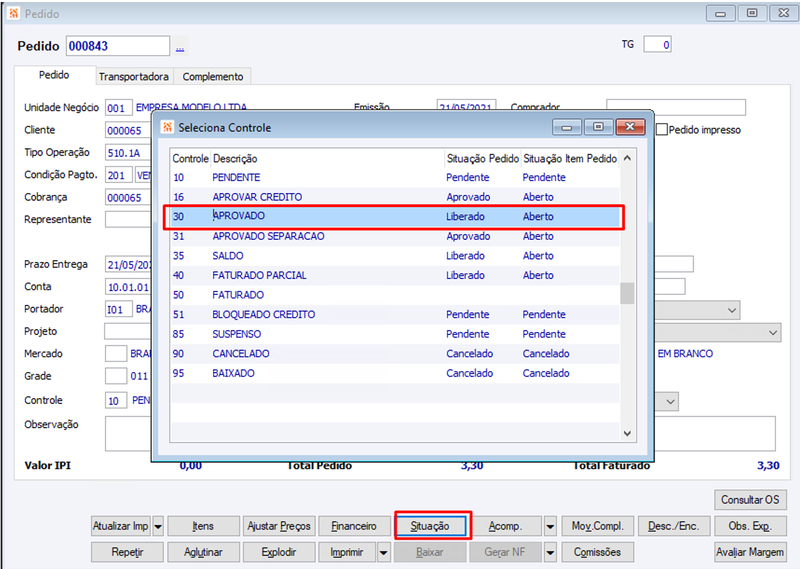Click the Seleciona Controle dialog icon
800x569 pixels.
pyautogui.click(x=167, y=127)
